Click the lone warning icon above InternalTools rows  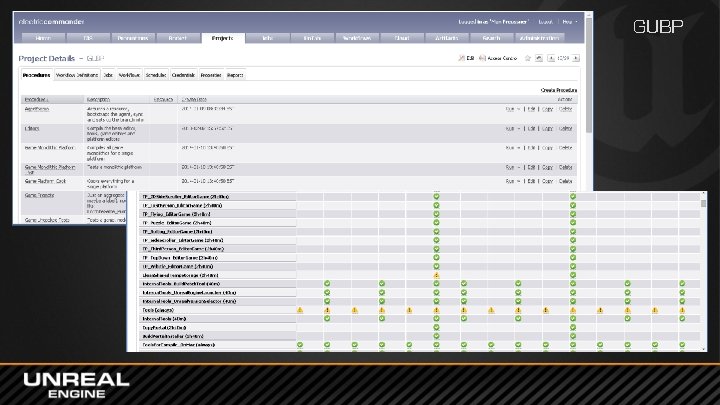click(x=436, y=275)
